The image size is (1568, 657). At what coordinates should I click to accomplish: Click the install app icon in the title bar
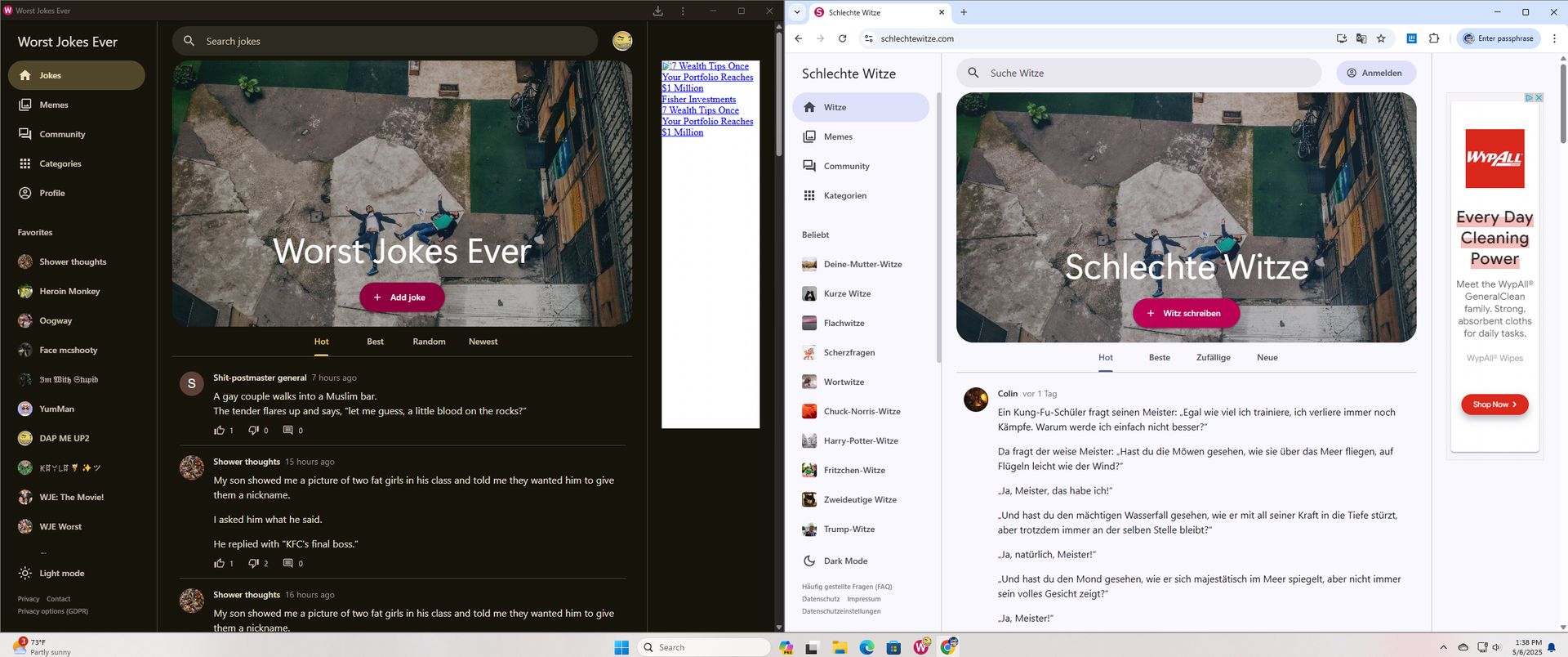657,11
